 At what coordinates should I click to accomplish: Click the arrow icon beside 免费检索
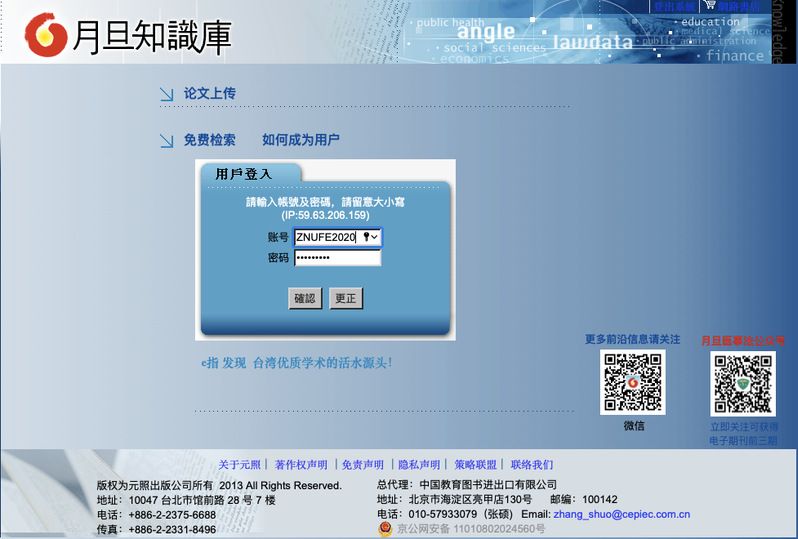pyautogui.click(x=166, y=141)
